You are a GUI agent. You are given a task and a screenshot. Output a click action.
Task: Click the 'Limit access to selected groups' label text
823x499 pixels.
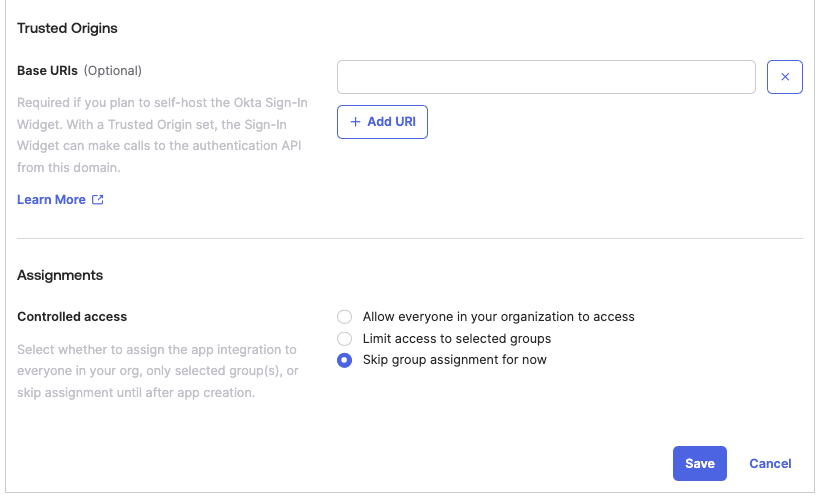[x=457, y=339]
